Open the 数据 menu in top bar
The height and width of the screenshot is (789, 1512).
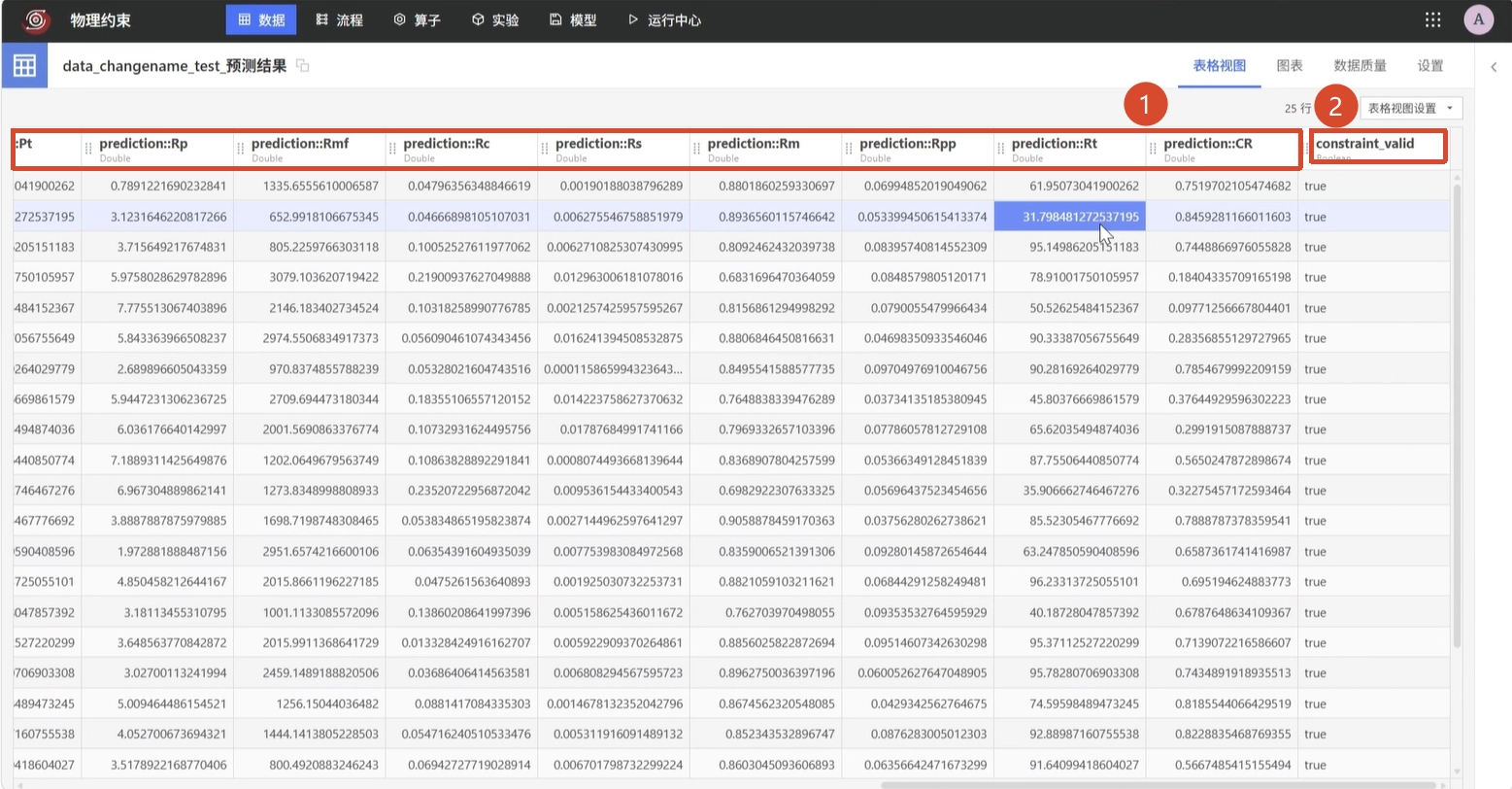(261, 20)
